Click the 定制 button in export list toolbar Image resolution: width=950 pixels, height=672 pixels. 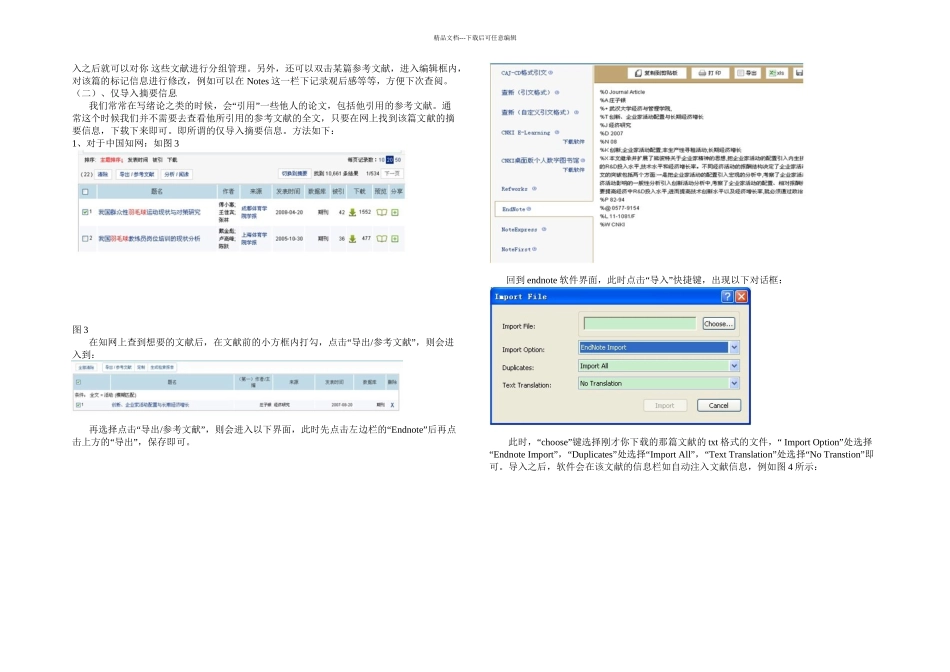[x=141, y=367]
